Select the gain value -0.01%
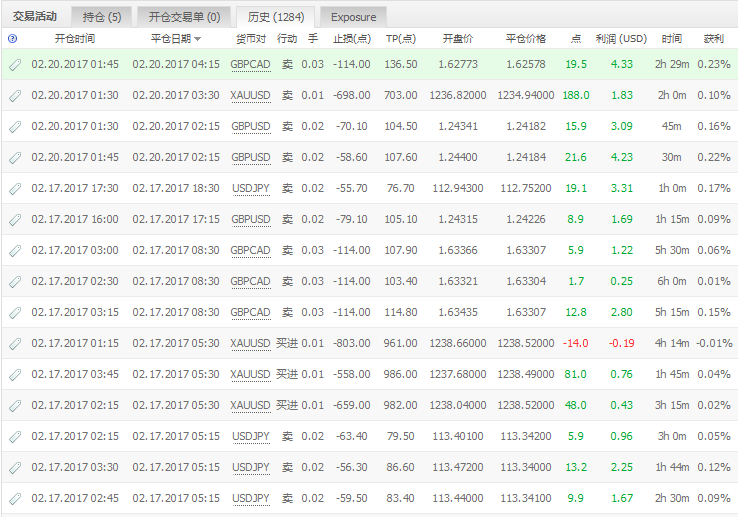This screenshot has height=517, width=738. point(714,344)
